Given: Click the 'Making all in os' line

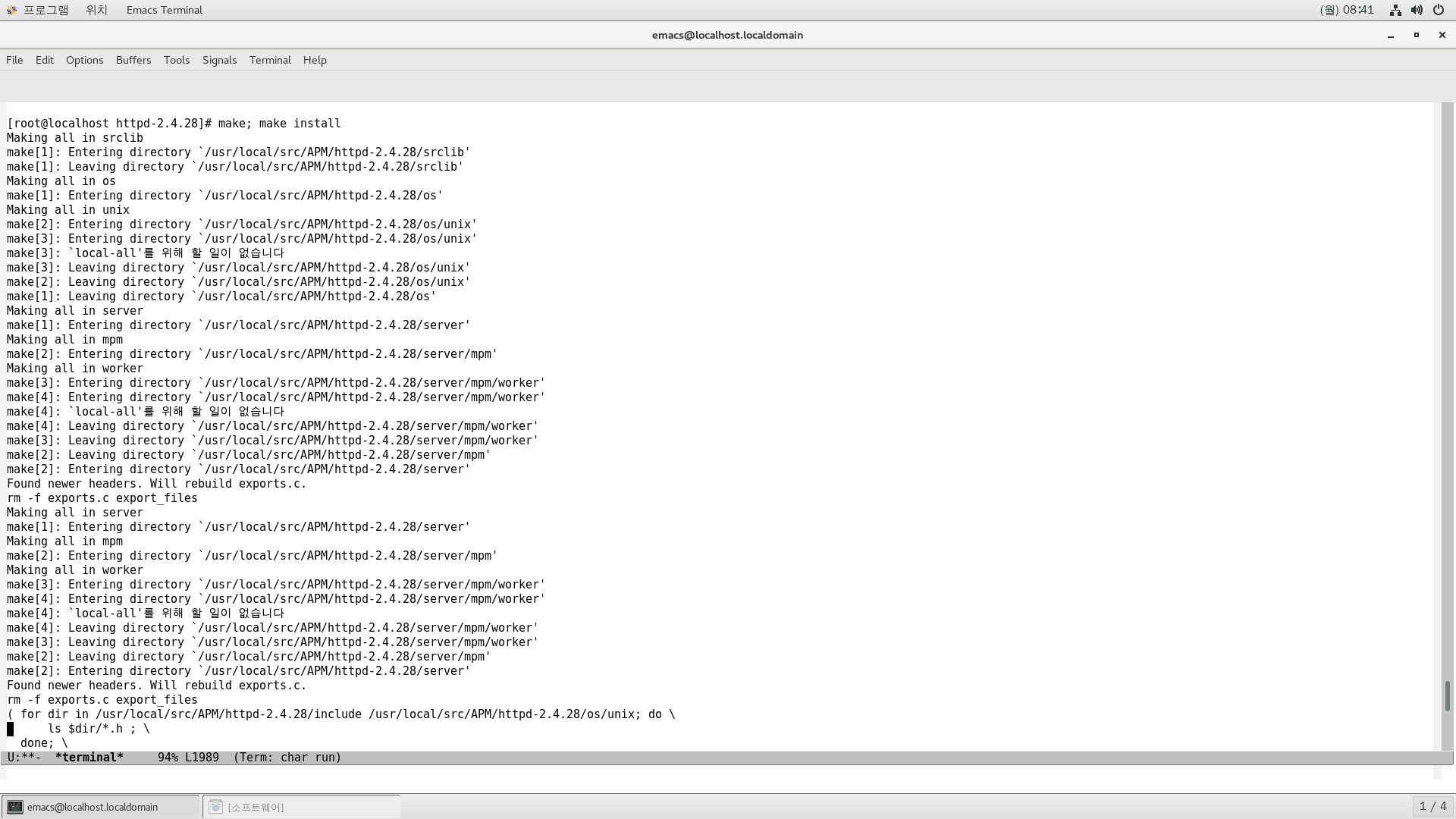Looking at the screenshot, I should coord(61,181).
